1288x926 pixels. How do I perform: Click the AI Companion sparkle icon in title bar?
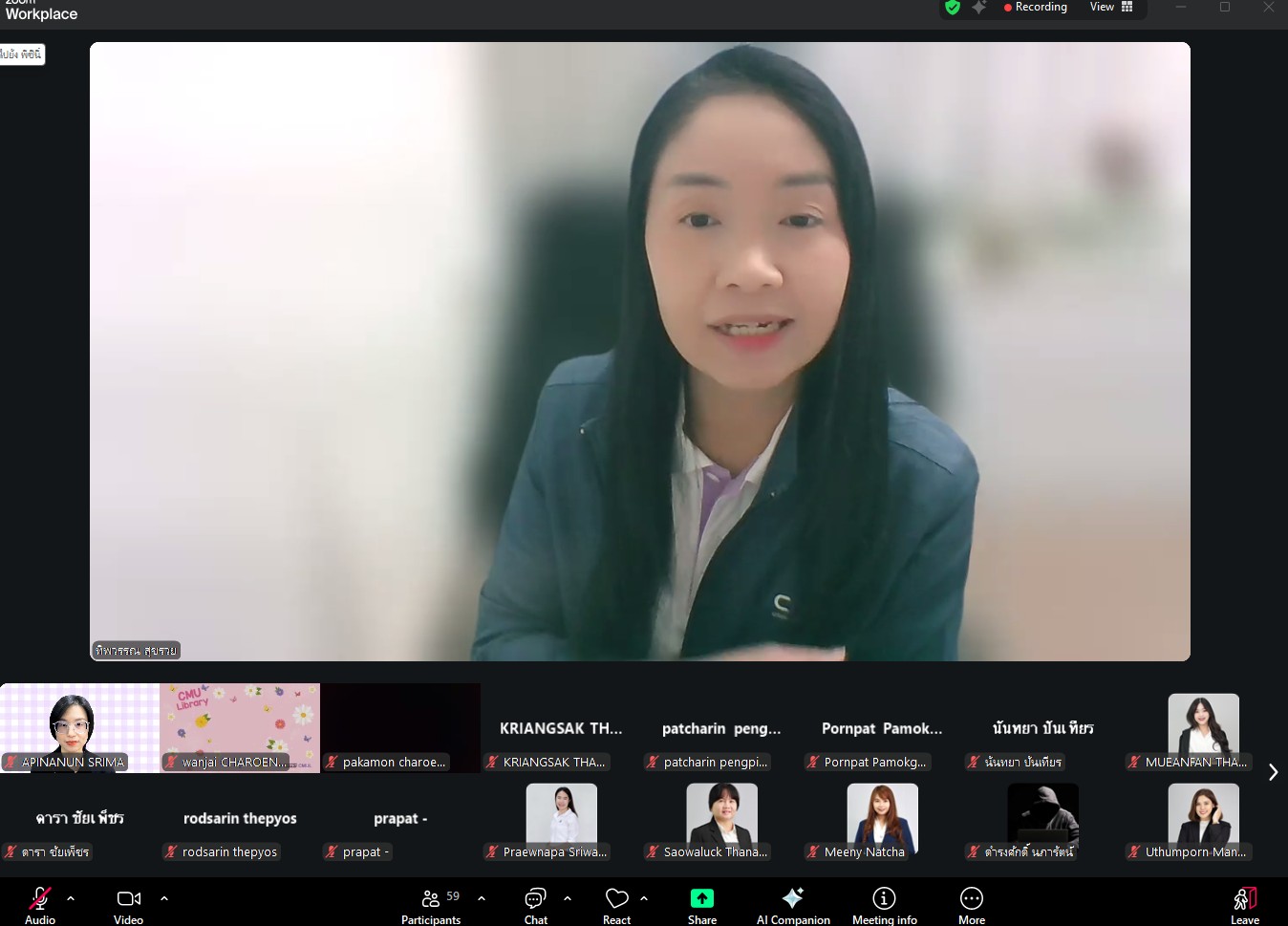click(x=979, y=8)
